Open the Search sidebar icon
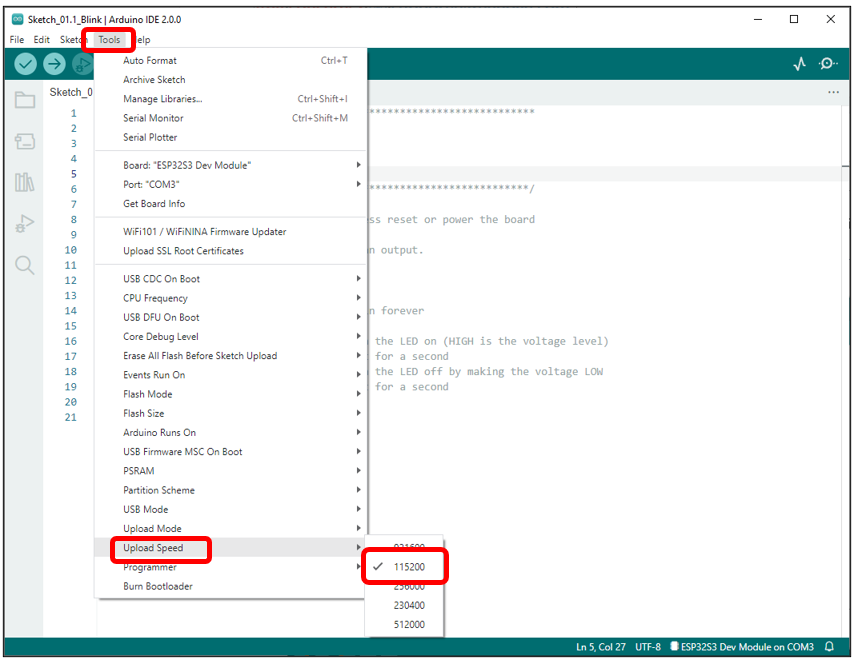Screen dimensions: 857x662 click(x=25, y=265)
